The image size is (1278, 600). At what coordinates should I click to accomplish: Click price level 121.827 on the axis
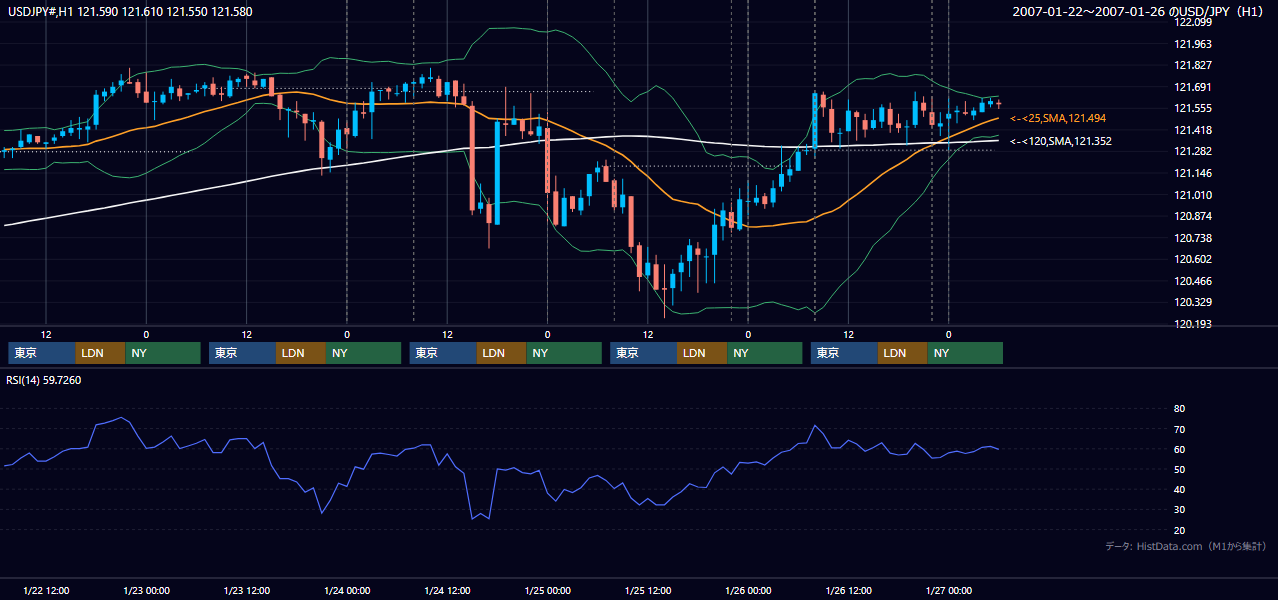coord(1192,65)
